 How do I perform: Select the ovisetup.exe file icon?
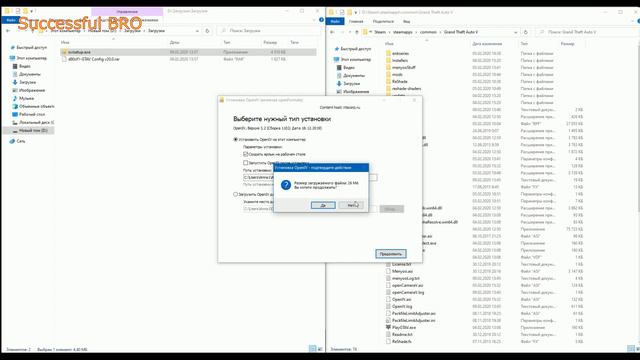pos(64,52)
